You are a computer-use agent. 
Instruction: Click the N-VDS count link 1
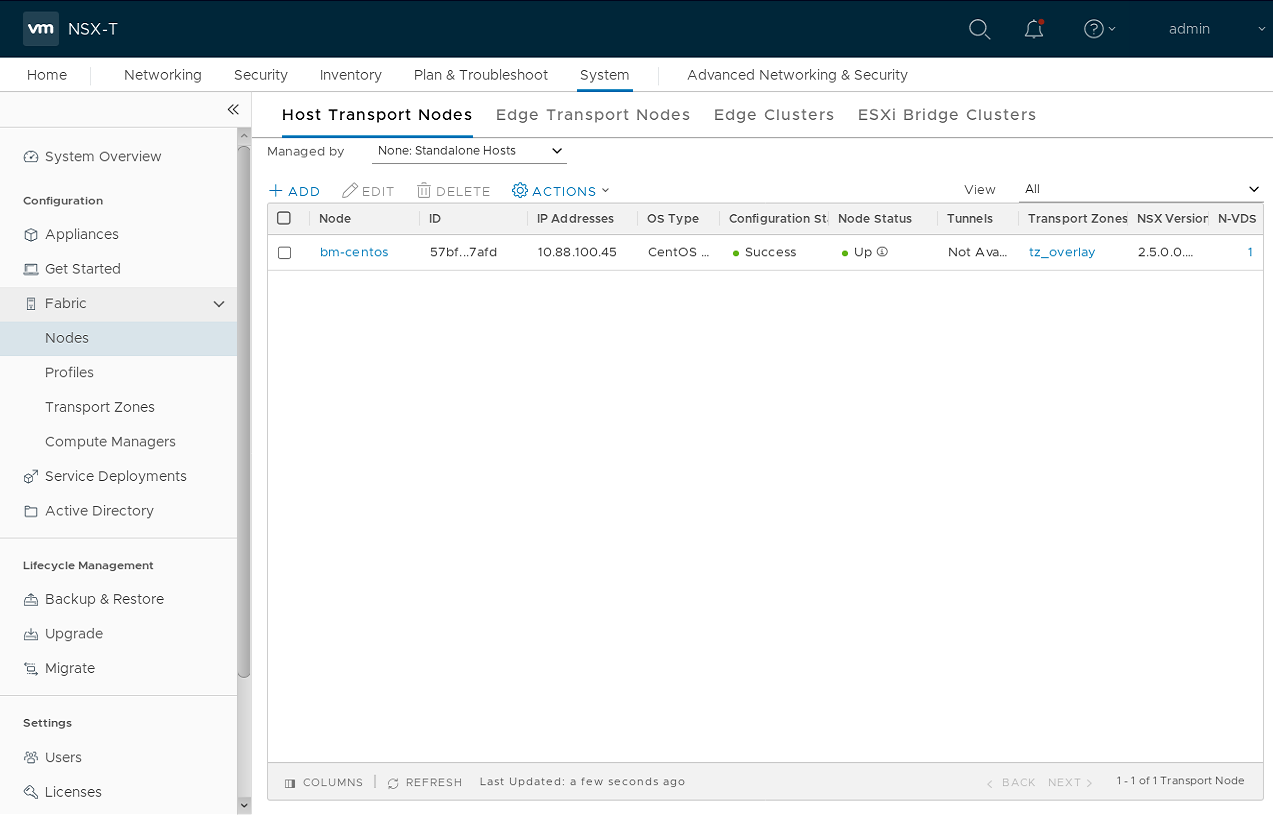[x=1250, y=252]
